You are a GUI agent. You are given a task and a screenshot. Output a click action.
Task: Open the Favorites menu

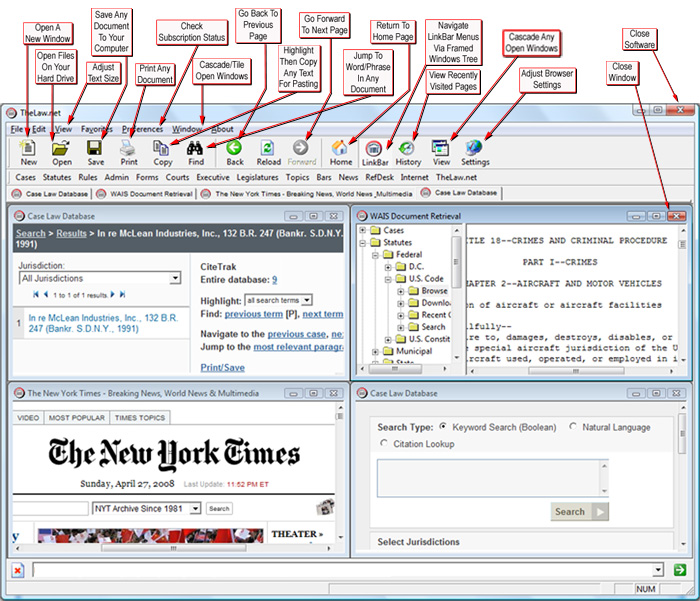96,129
